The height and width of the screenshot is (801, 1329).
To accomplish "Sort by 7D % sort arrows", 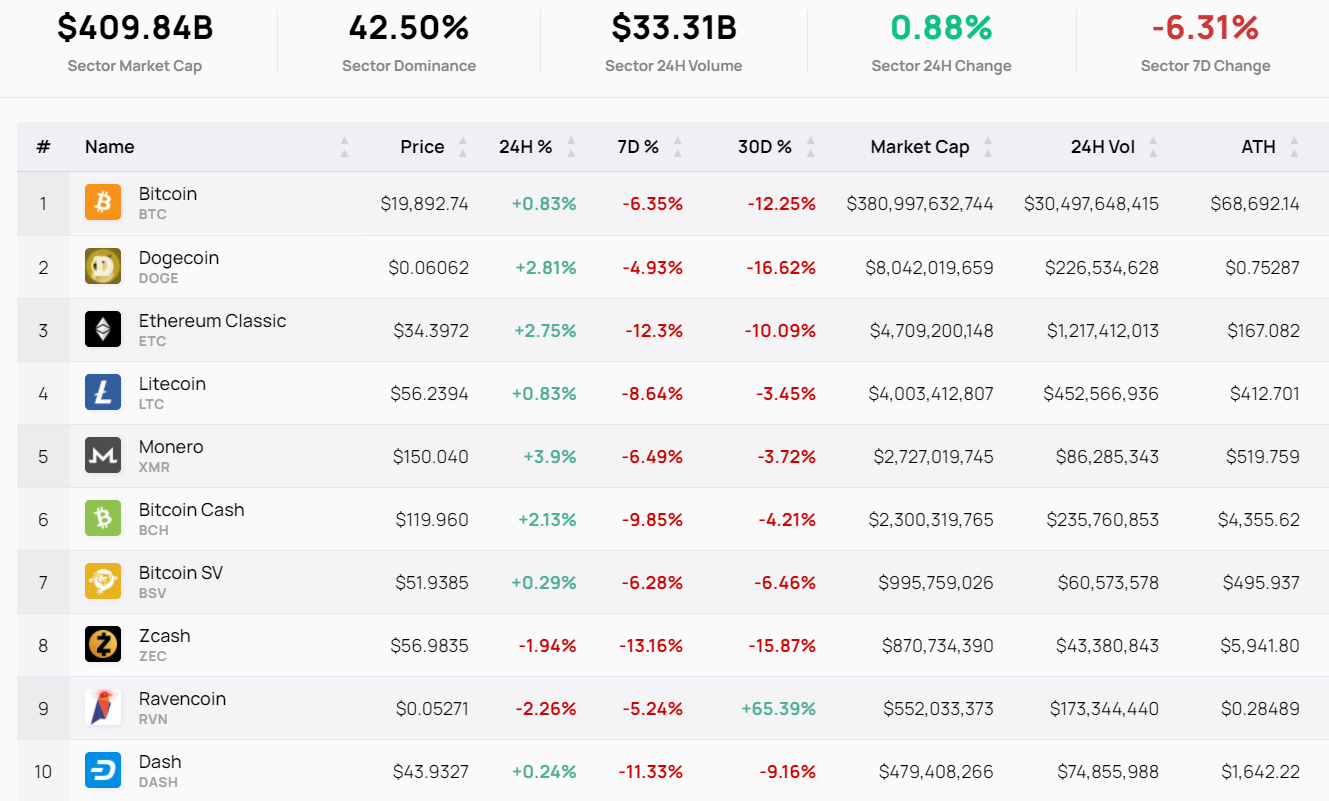I will [677, 147].
